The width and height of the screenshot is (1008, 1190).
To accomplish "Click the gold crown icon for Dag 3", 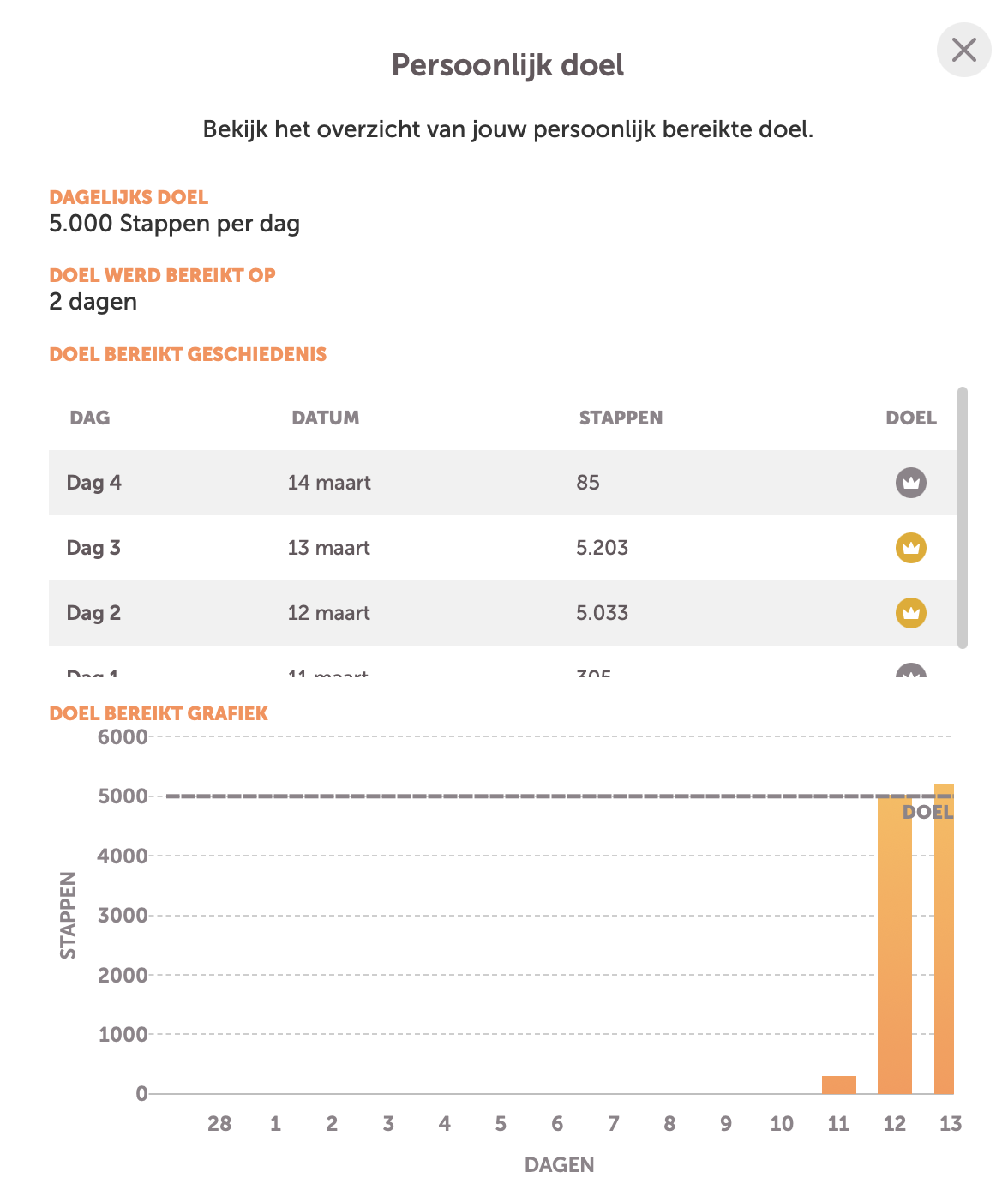I will pos(910,548).
